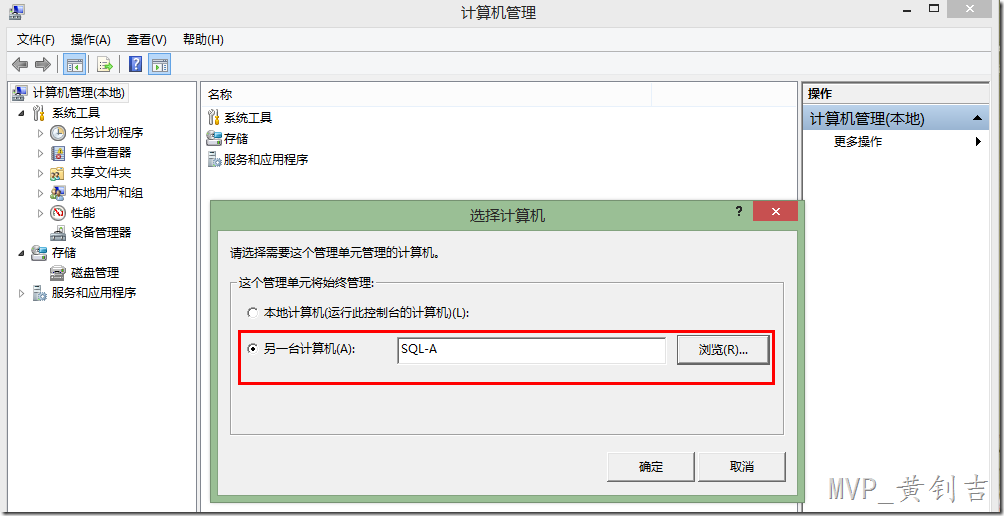Expand the 性能 node
Screen dimensions: 1004x516
point(41,213)
